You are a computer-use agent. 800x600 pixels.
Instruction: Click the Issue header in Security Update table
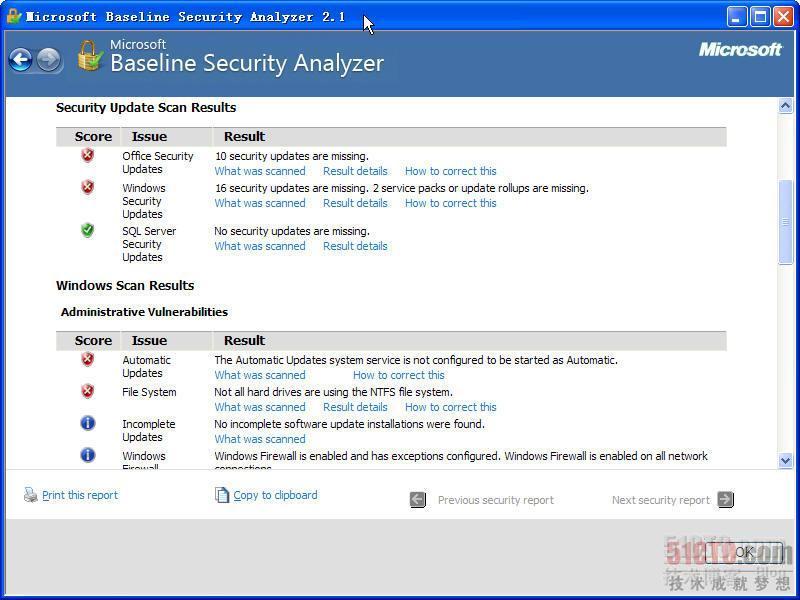coord(149,137)
